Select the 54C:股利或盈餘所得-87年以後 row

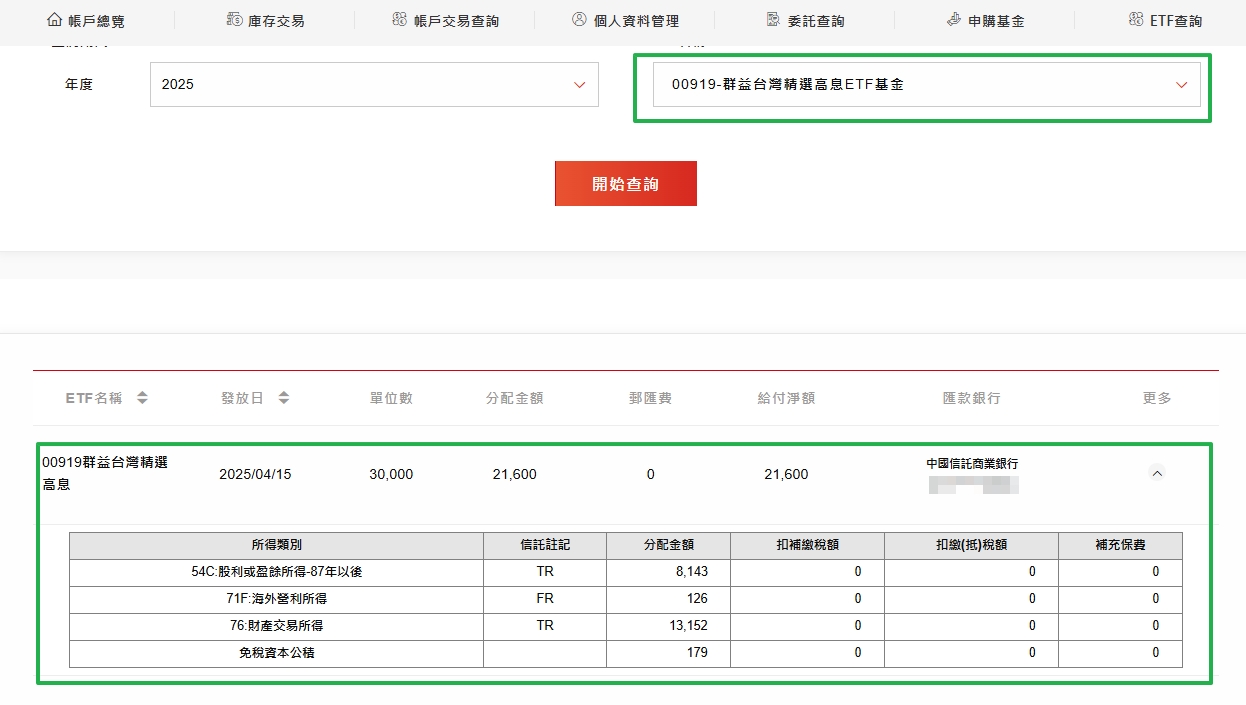pos(276,572)
